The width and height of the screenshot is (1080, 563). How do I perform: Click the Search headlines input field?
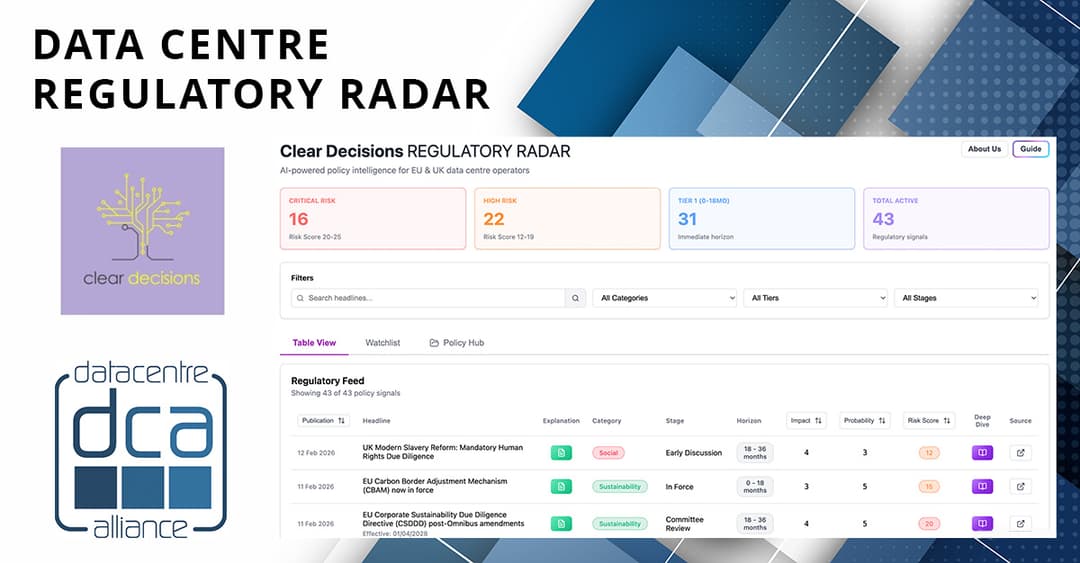click(x=428, y=298)
